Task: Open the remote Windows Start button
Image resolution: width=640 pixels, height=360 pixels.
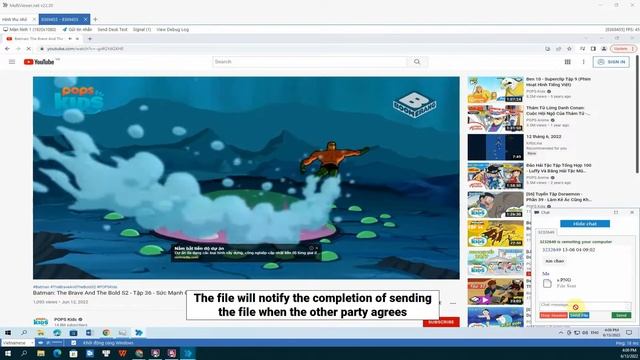Action: (x=8, y=333)
